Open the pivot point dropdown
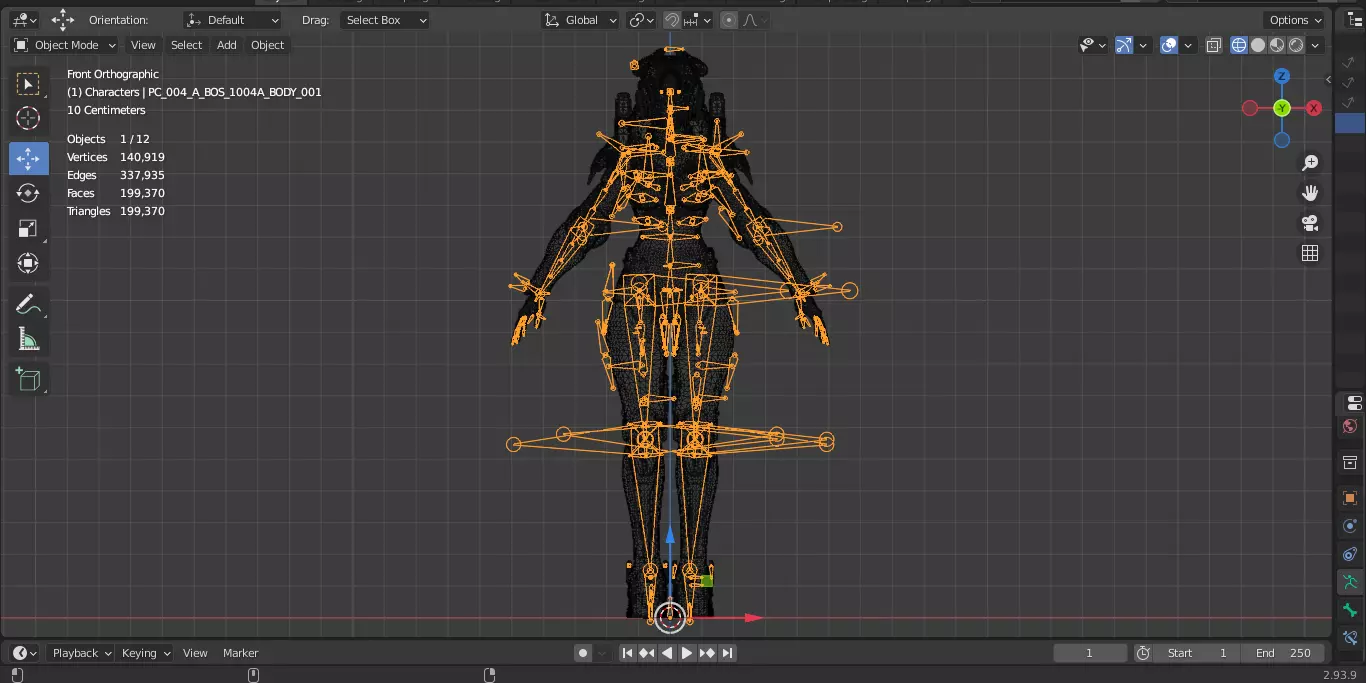The image size is (1366, 683). coord(641,20)
